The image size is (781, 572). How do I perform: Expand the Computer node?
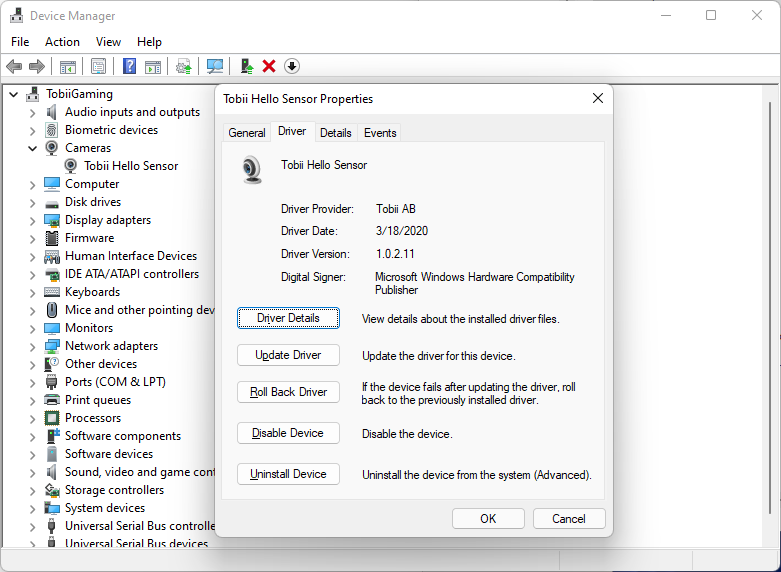coord(32,185)
